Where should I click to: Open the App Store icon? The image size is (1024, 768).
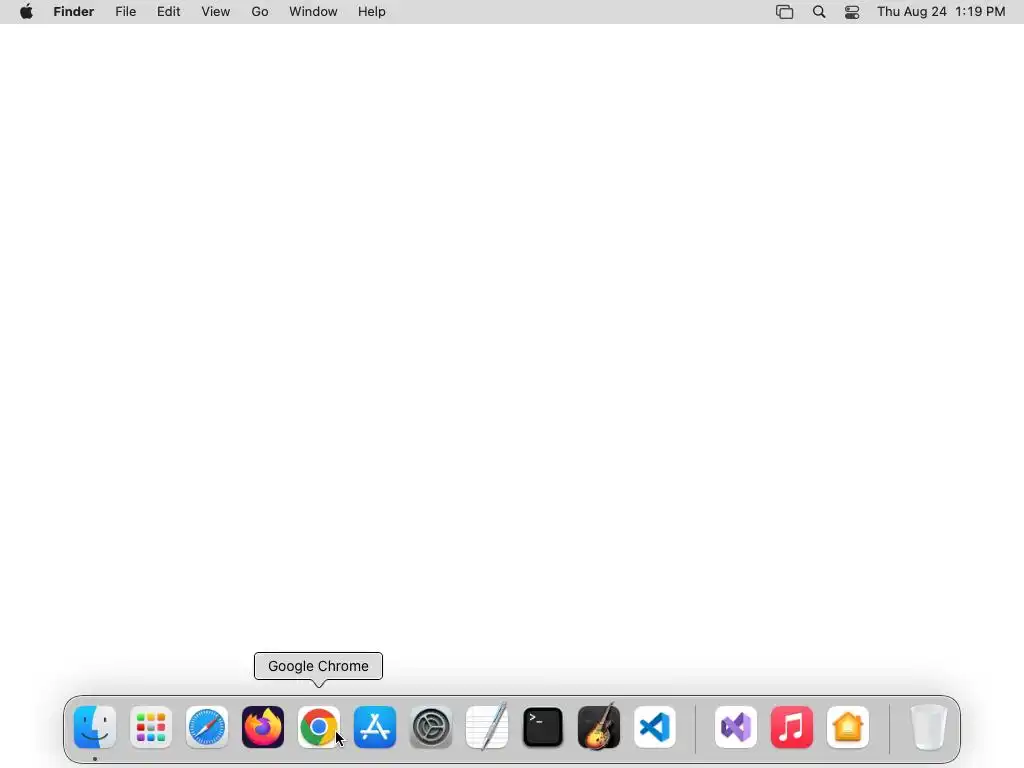(x=375, y=727)
